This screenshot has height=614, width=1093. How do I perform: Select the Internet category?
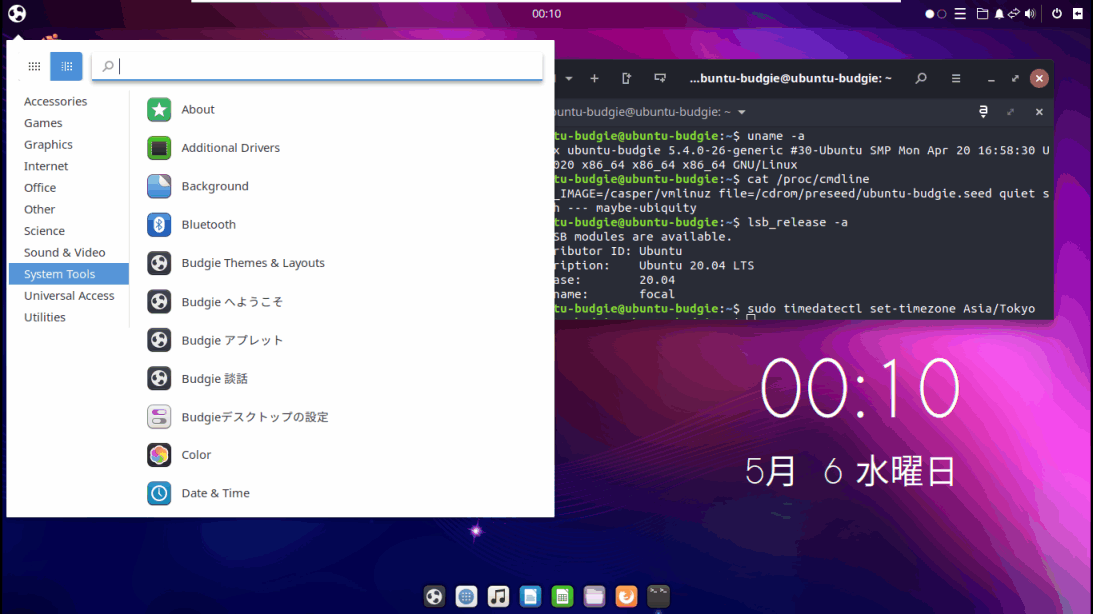coord(68,166)
